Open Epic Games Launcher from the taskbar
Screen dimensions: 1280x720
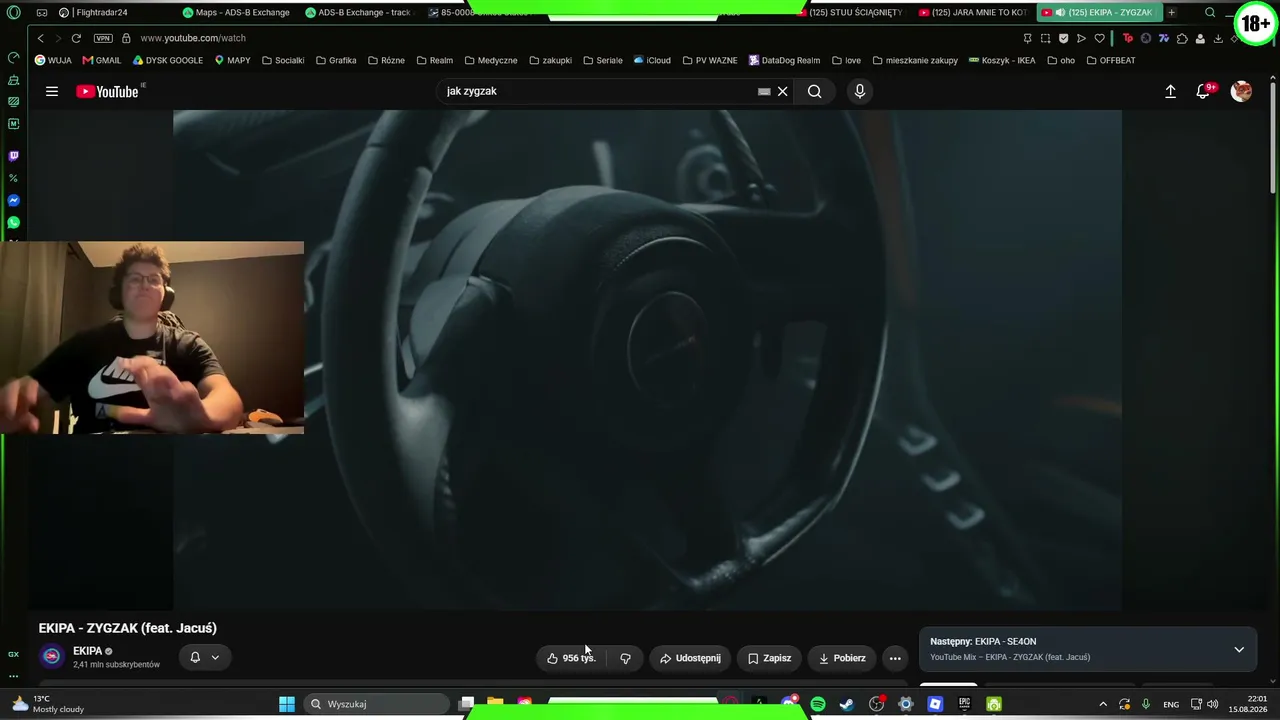(x=964, y=704)
